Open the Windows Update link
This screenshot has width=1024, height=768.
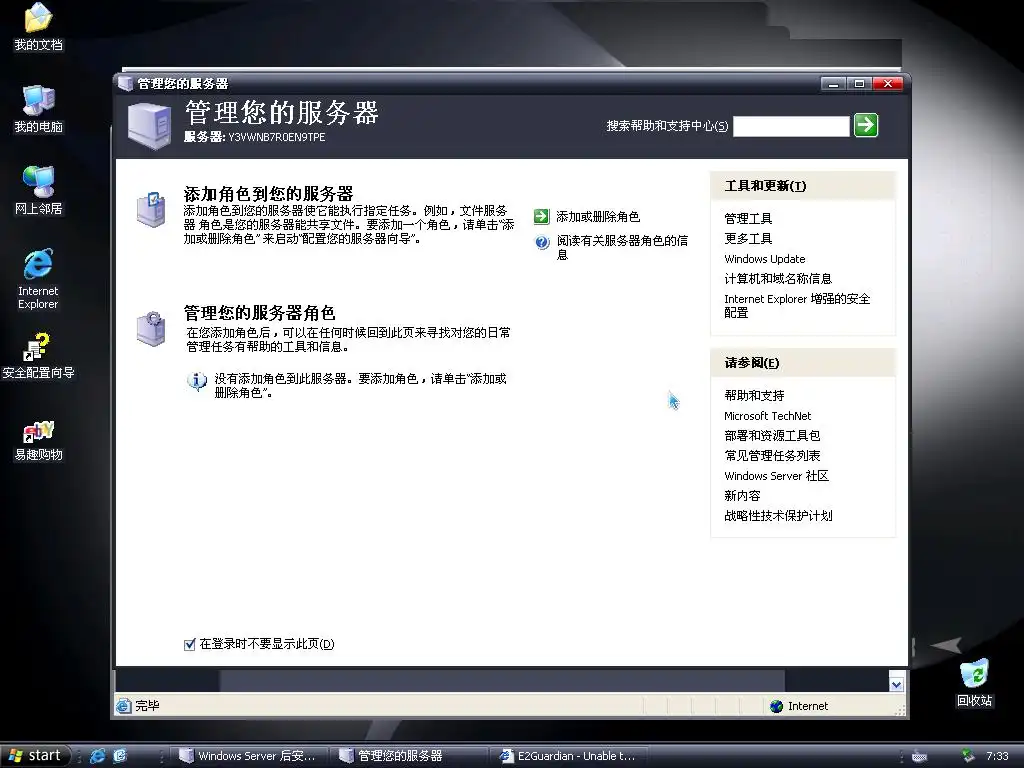tap(765, 259)
